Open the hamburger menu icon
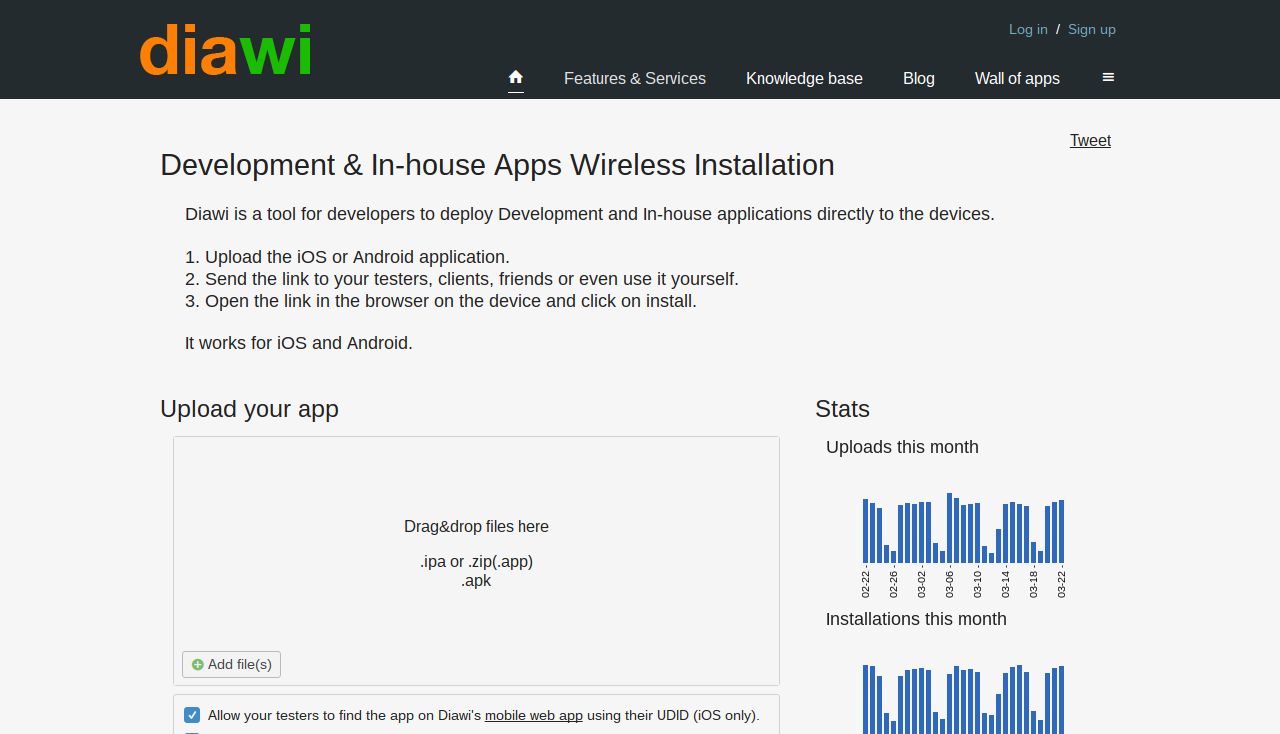Screen dimensions: 1280x734 [1108, 77]
